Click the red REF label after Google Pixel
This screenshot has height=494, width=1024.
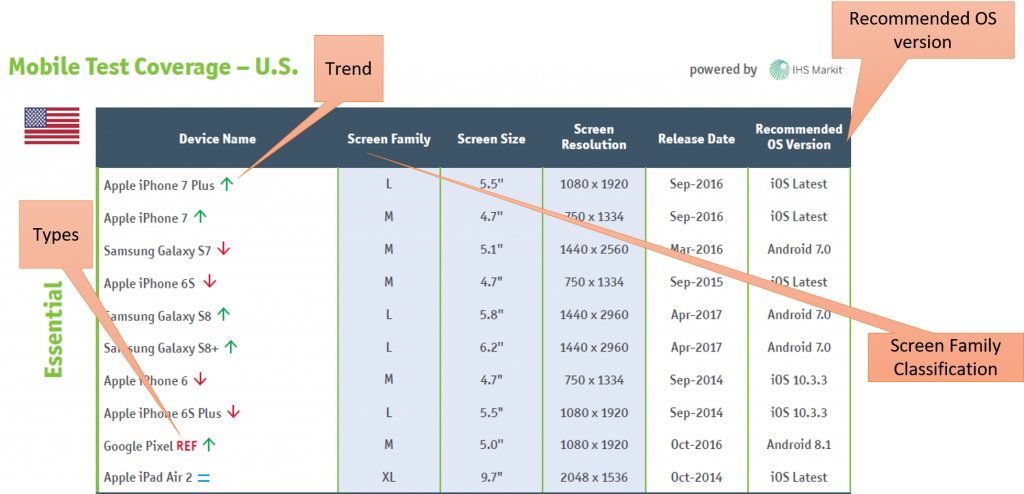click(x=186, y=446)
